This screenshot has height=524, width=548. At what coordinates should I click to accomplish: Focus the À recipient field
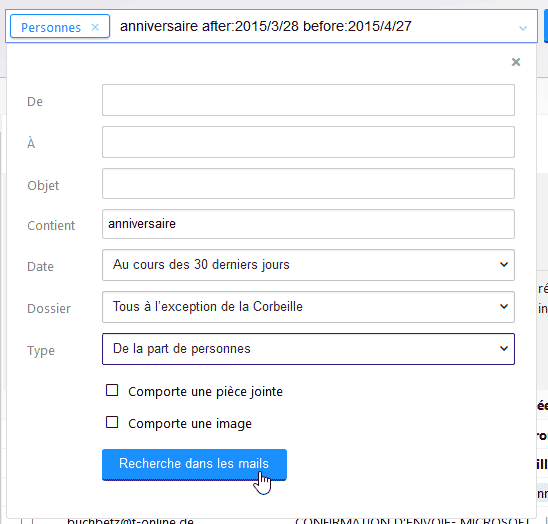[x=308, y=142]
